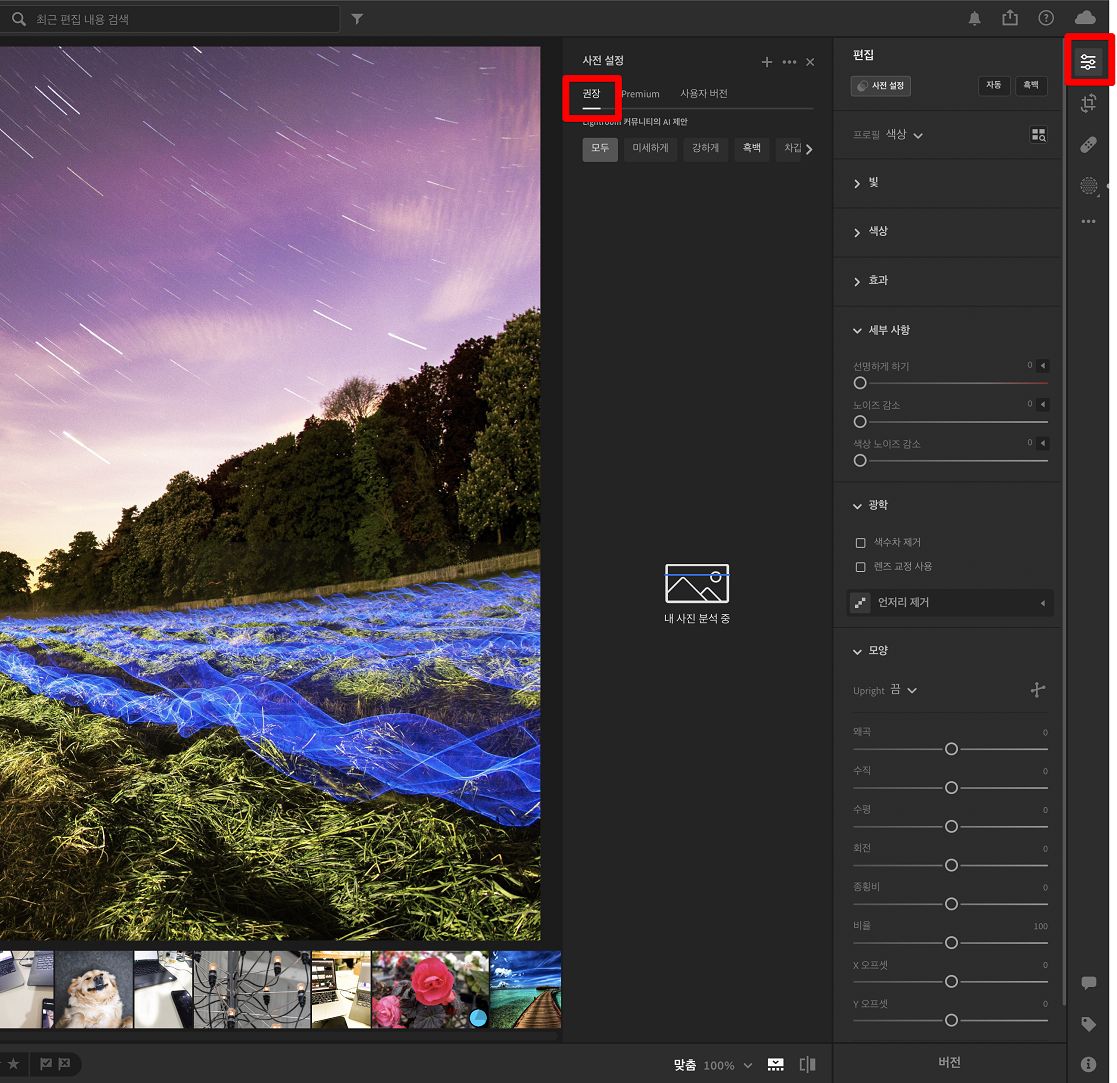This screenshot has height=1083, width=1117.
Task: Open the Masking tool
Action: point(1089,186)
